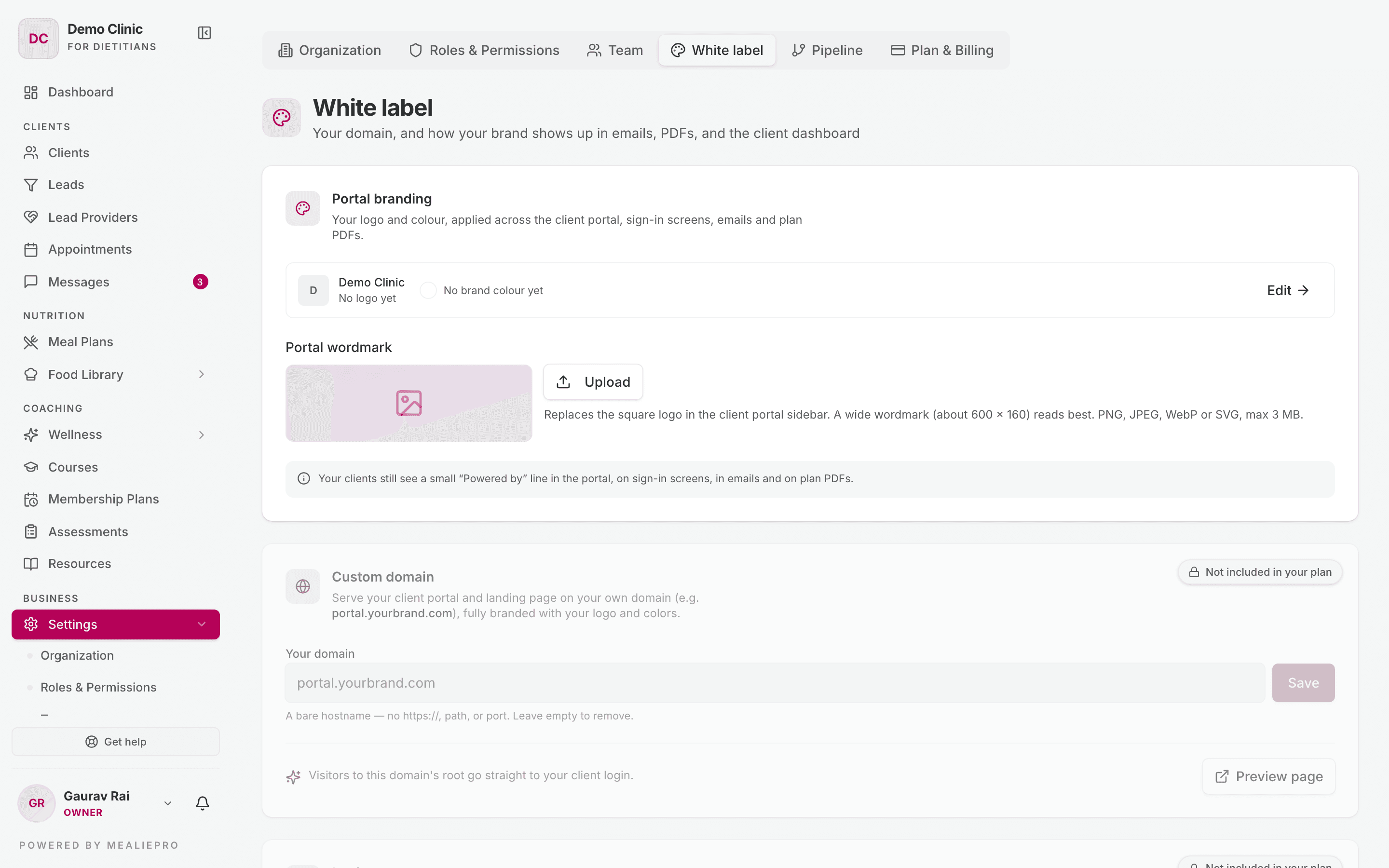Screen dimensions: 1389x868
Task: Click the GR user avatar
Action: (37, 803)
